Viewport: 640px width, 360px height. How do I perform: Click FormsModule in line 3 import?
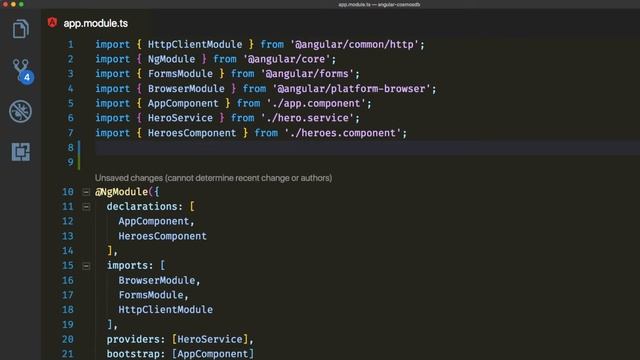click(180, 73)
